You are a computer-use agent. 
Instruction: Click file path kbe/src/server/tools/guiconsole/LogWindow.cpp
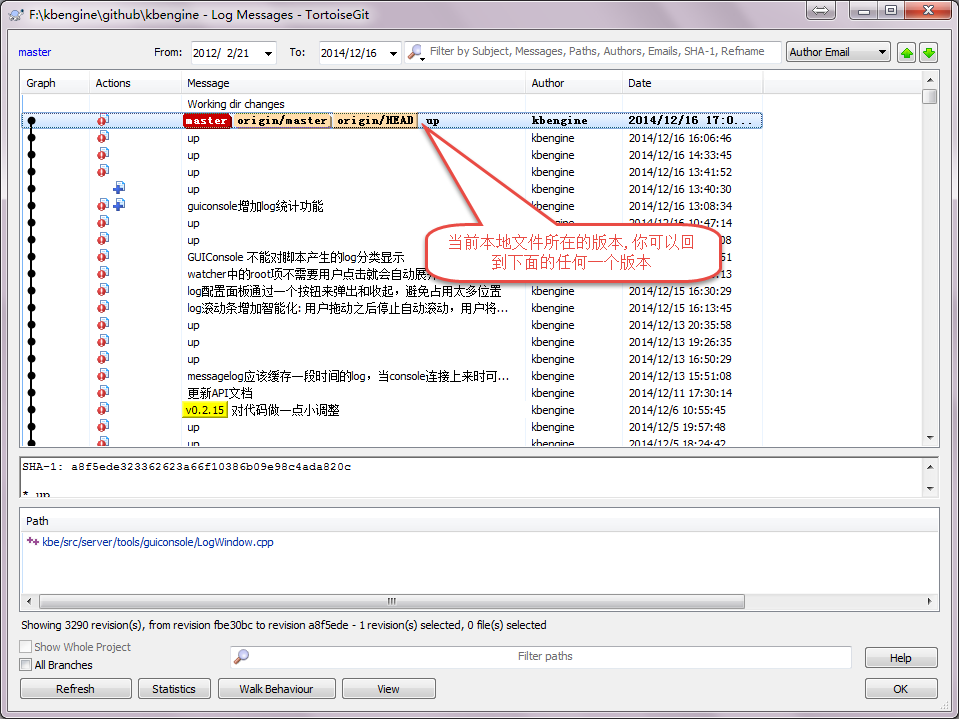coord(158,542)
